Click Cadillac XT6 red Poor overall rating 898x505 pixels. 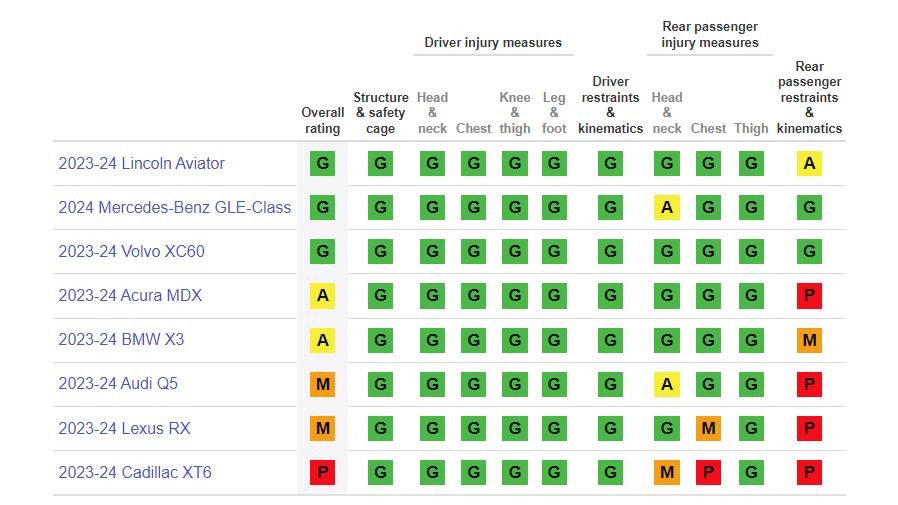pos(322,473)
